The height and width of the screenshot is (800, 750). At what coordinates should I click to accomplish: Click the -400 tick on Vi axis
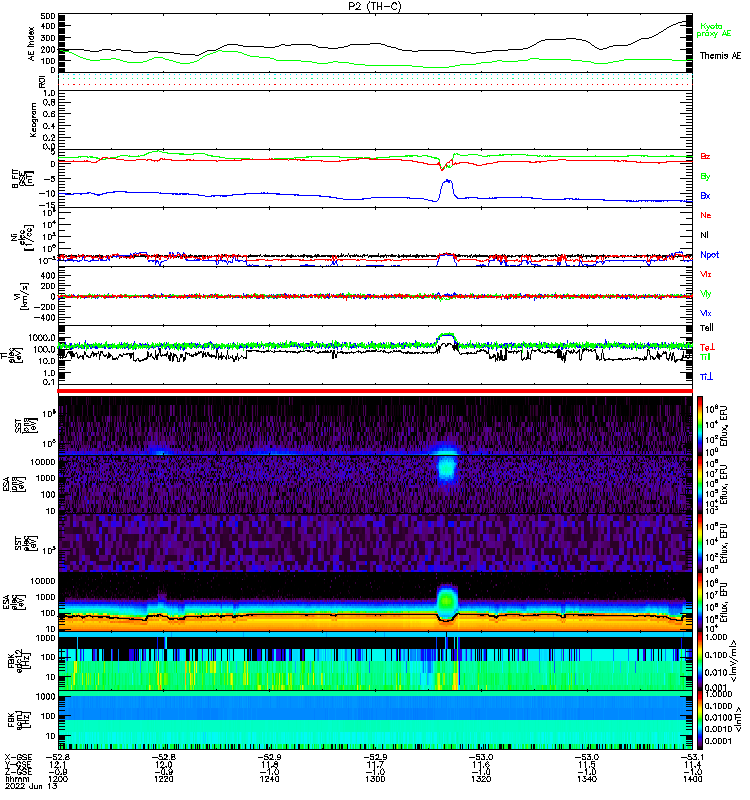[44, 317]
